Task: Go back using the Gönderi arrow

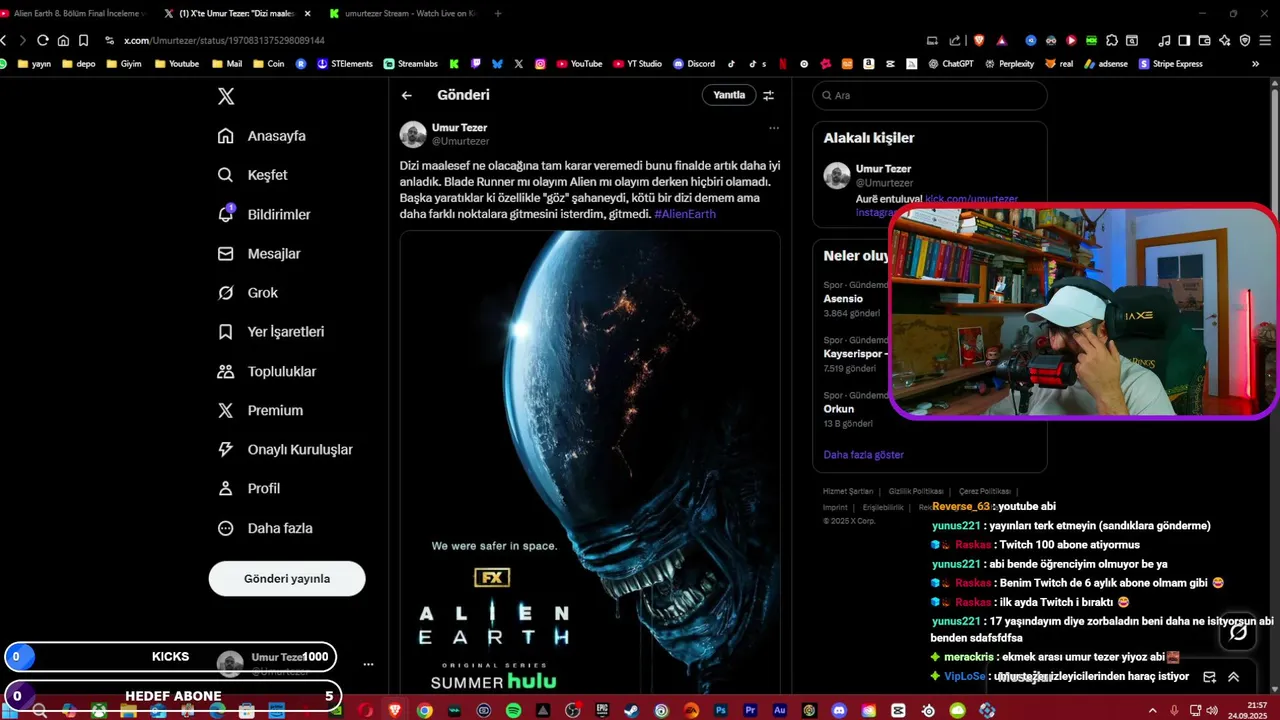Action: (406, 95)
